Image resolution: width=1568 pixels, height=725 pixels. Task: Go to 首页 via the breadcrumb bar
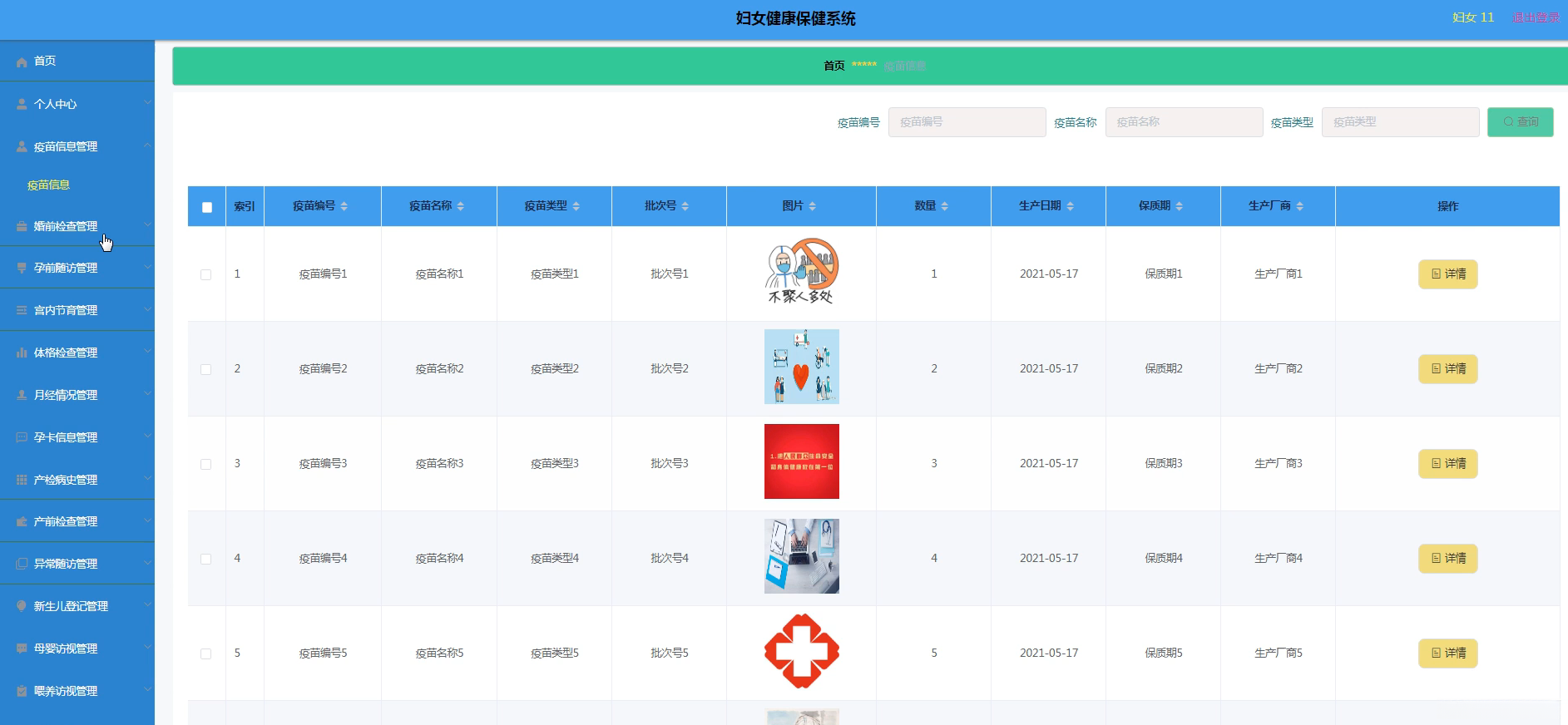click(x=834, y=66)
